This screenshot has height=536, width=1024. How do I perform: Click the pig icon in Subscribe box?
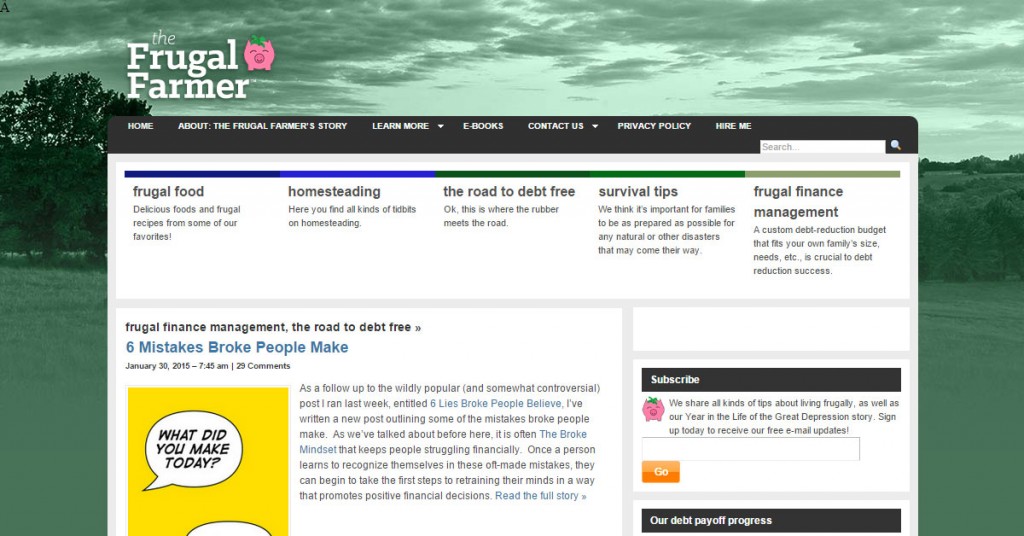(x=654, y=409)
